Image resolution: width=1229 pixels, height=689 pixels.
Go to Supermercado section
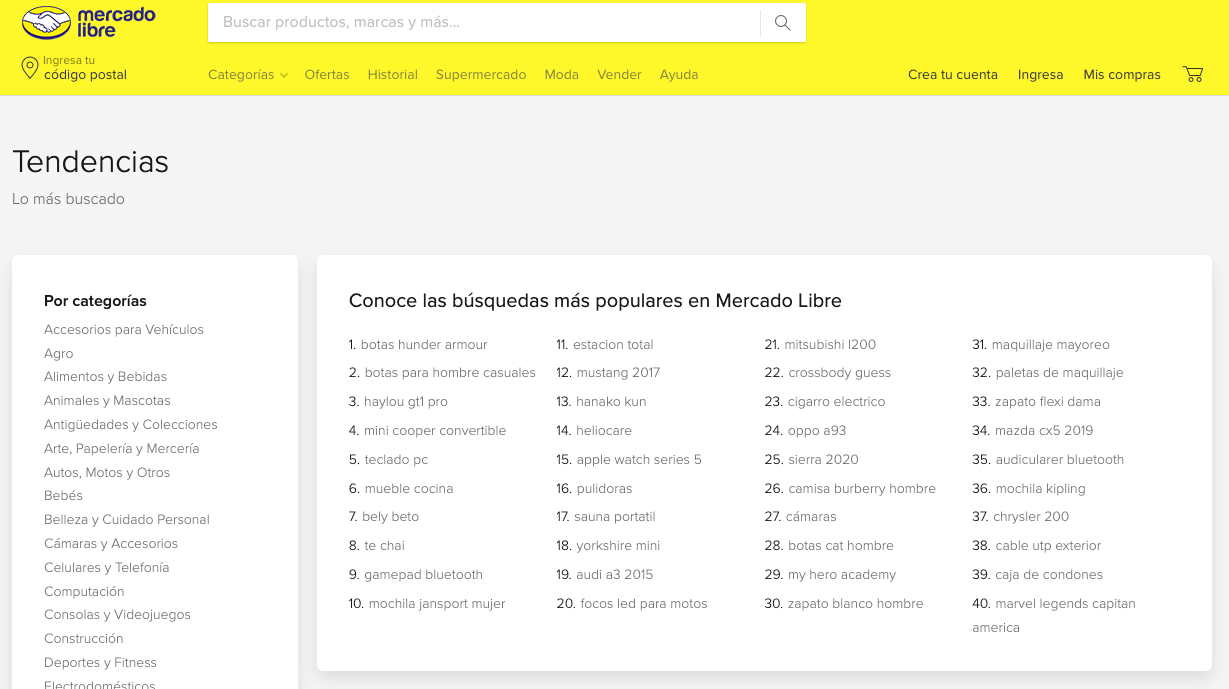481,75
